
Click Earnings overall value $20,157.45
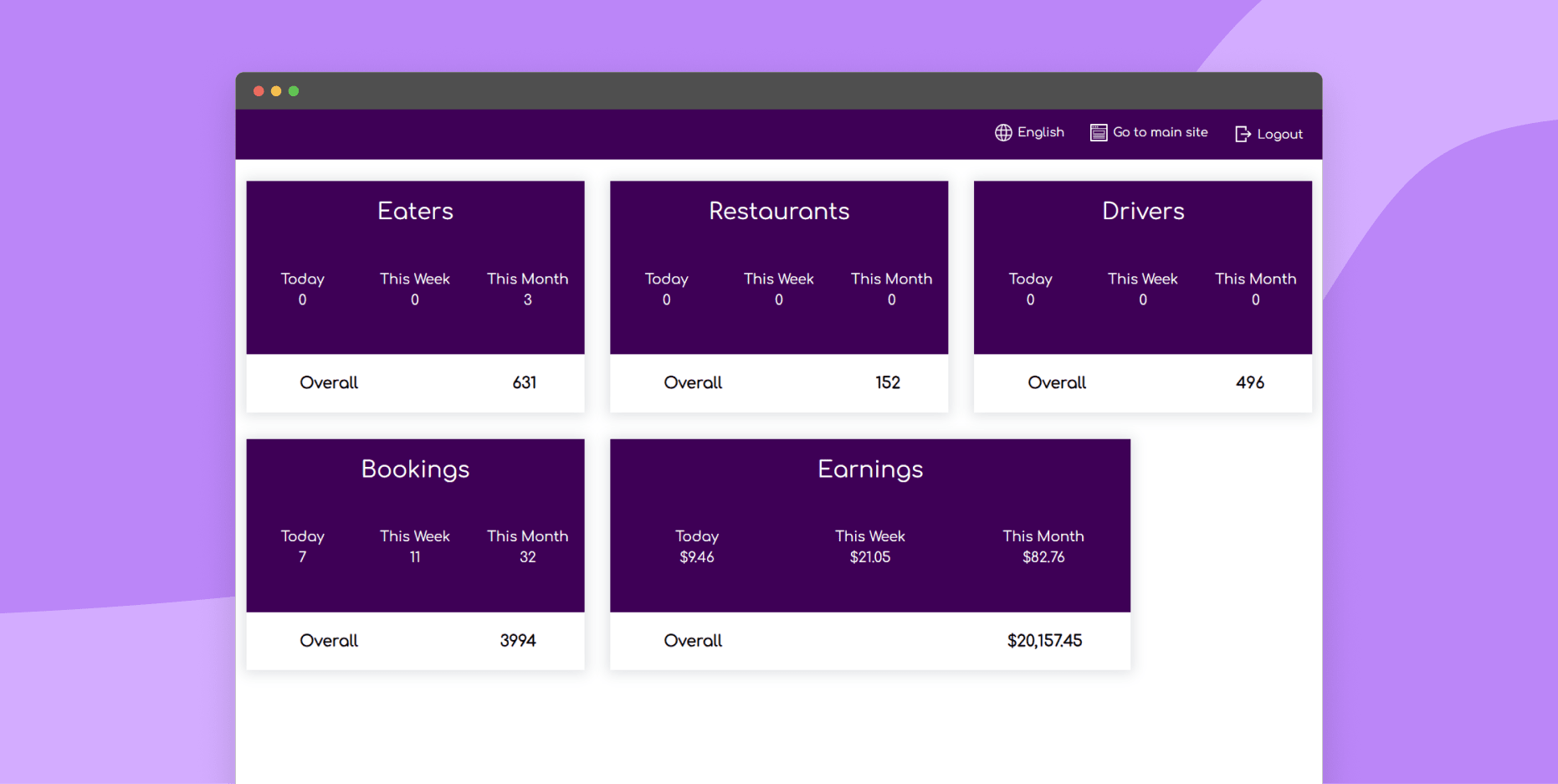click(1044, 640)
